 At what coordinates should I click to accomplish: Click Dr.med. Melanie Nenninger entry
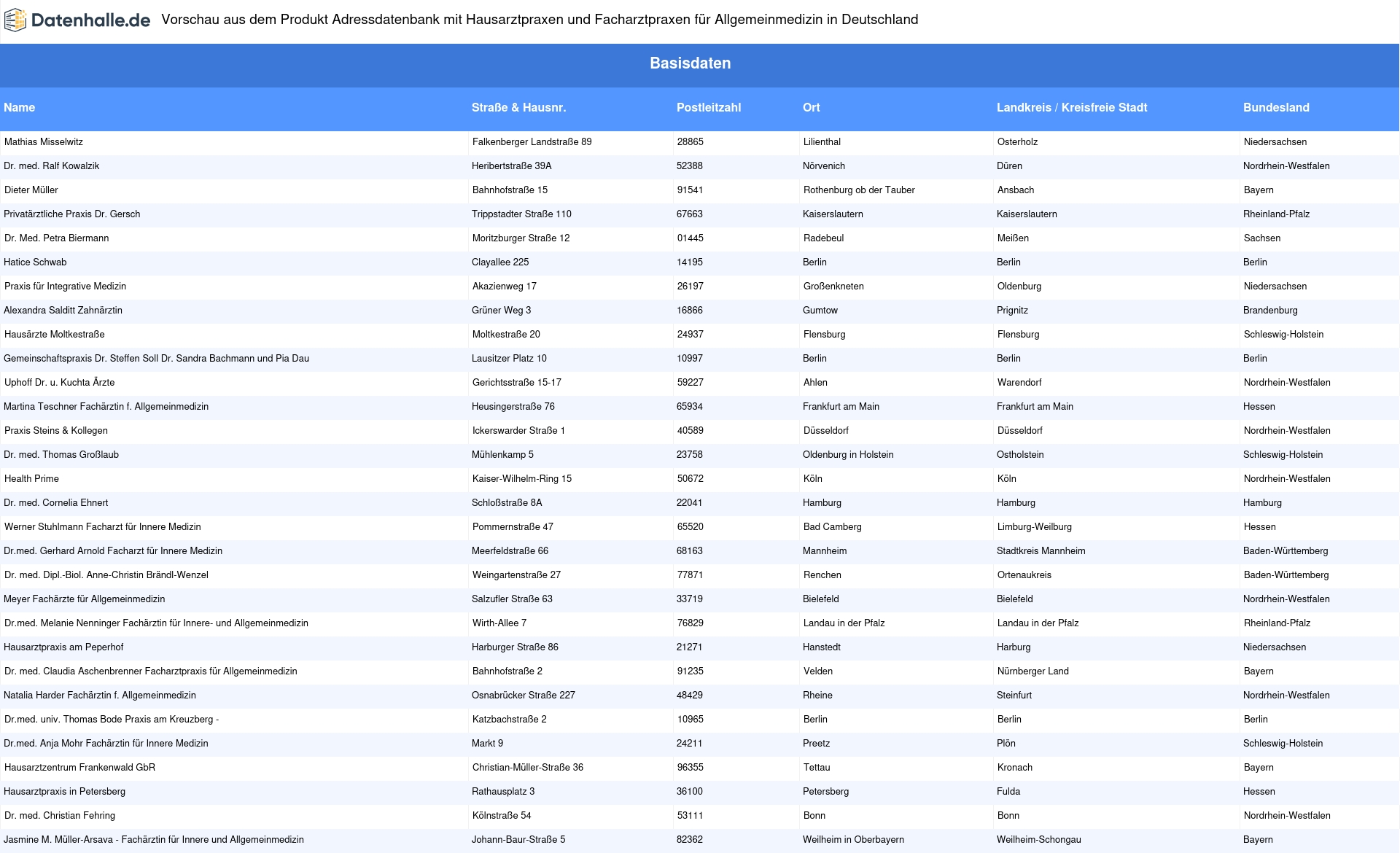(156, 623)
